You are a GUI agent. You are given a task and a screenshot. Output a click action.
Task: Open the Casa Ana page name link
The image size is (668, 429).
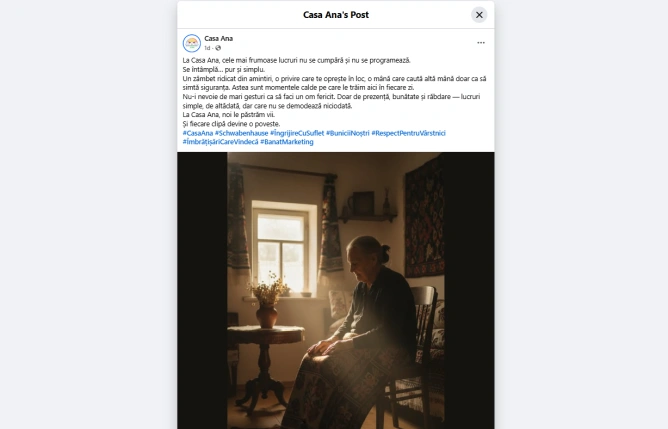point(219,38)
